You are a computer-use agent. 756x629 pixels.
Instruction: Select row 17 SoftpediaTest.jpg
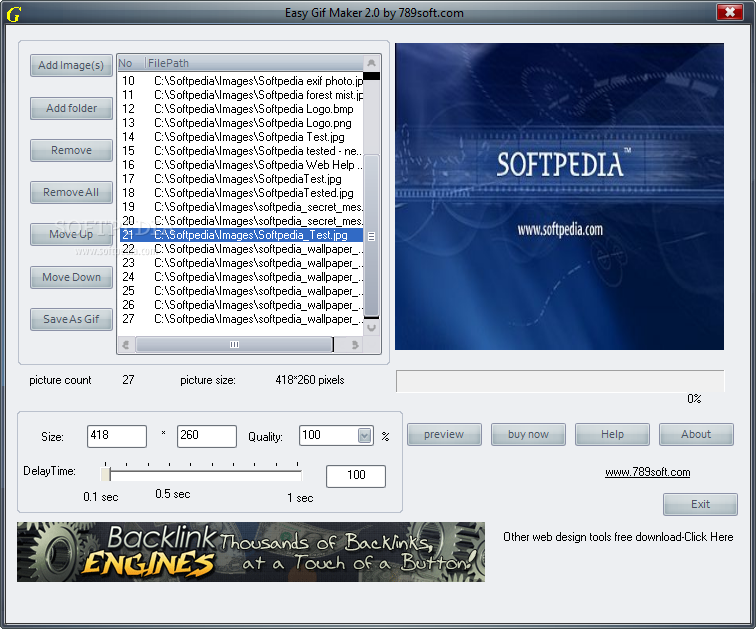tap(241, 179)
